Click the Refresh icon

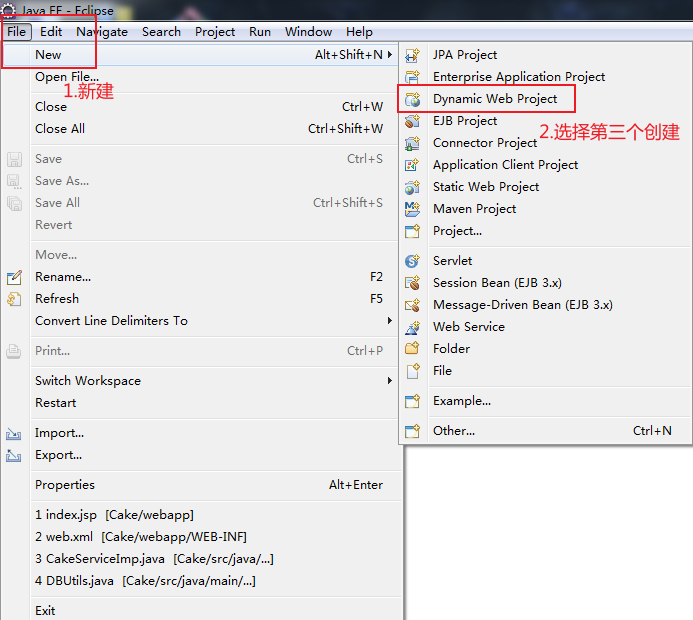14,300
